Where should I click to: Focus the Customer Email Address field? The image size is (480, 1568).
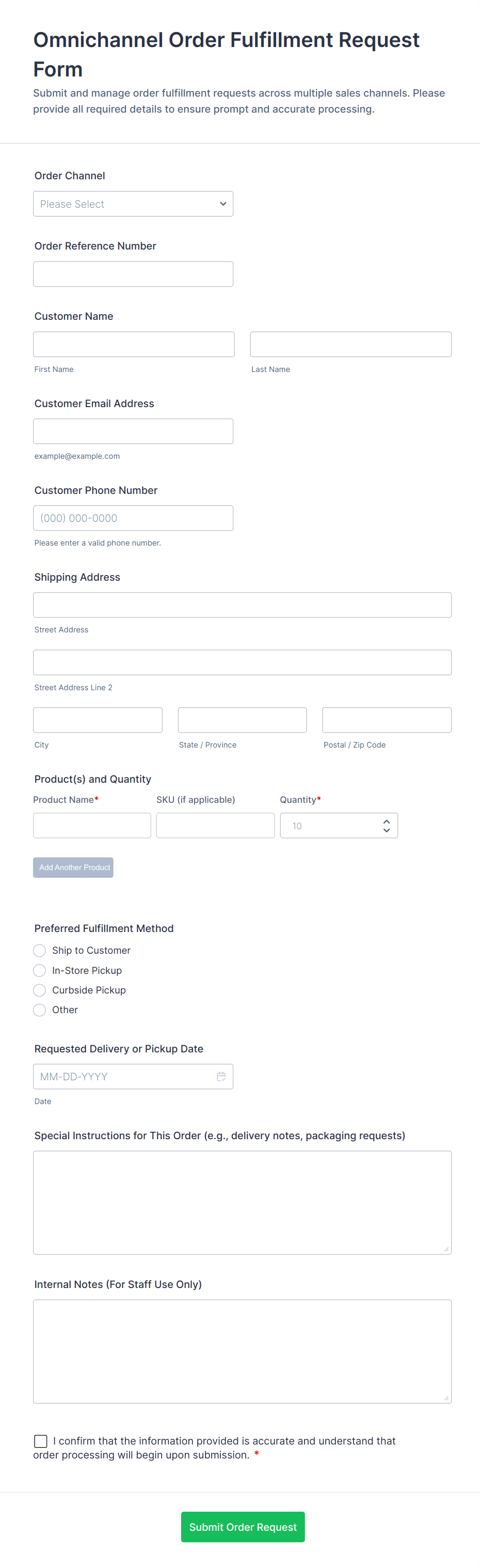[133, 431]
